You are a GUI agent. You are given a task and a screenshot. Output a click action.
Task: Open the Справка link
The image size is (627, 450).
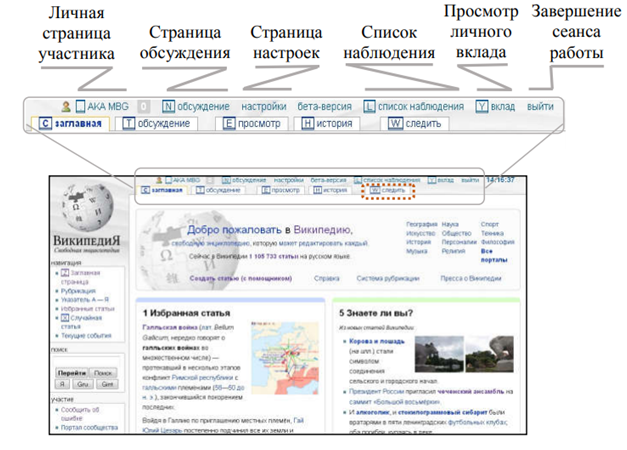pyautogui.click(x=326, y=278)
